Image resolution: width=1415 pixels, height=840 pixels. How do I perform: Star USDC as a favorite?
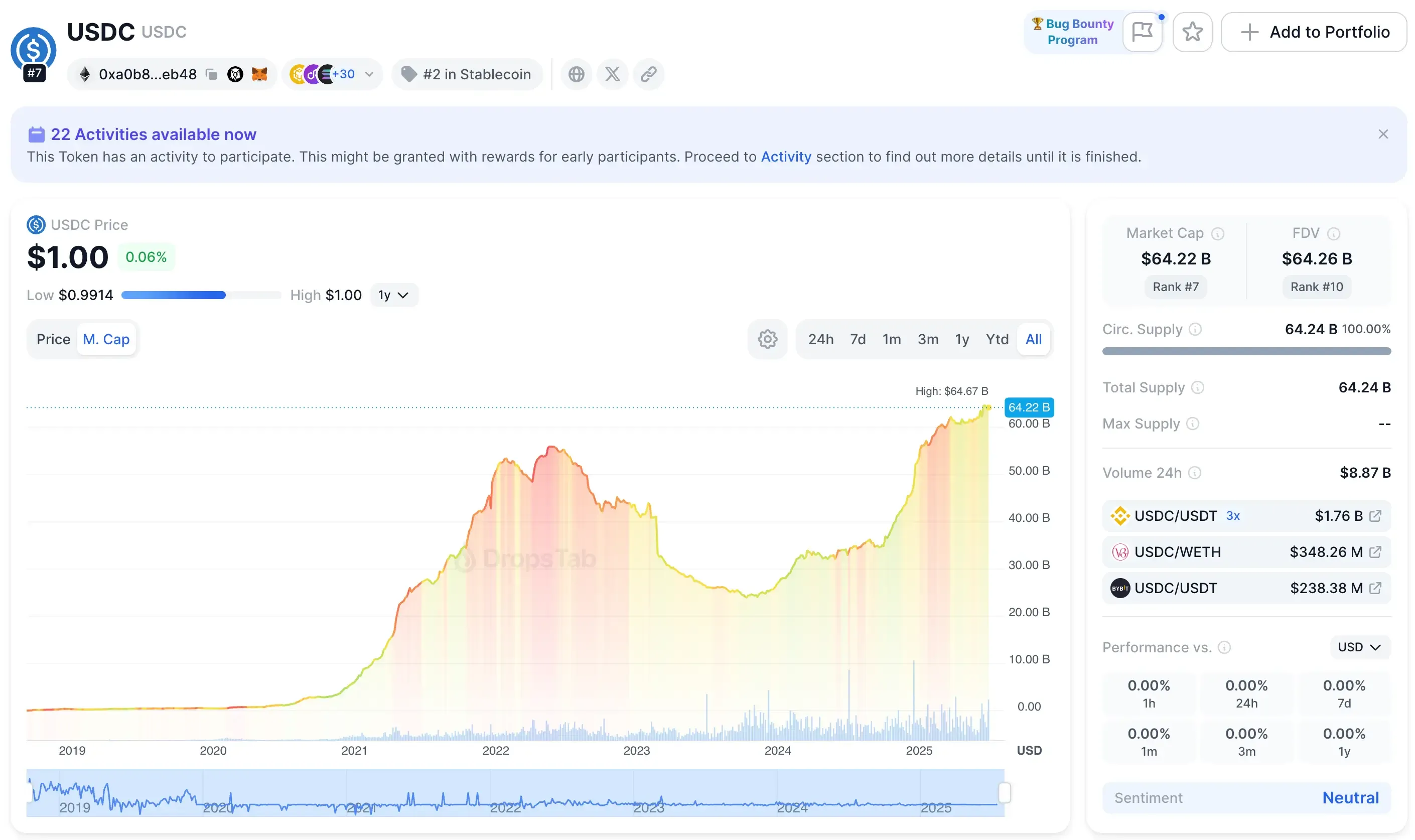point(1193,32)
